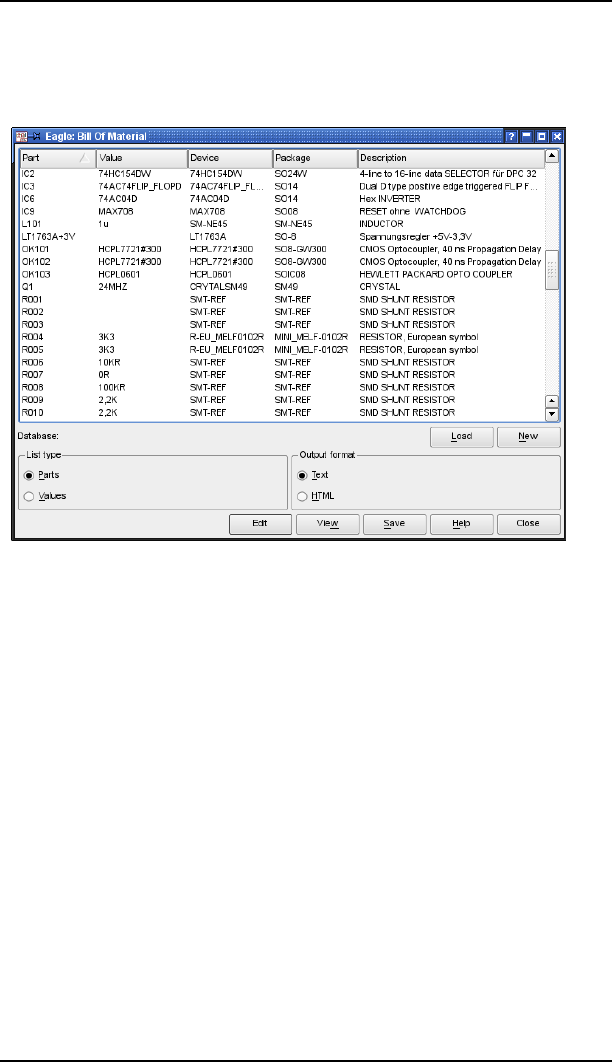Screen dimensions: 612x1062
Task: Click the CRYTALSM49 device cell
Action: tap(218, 286)
